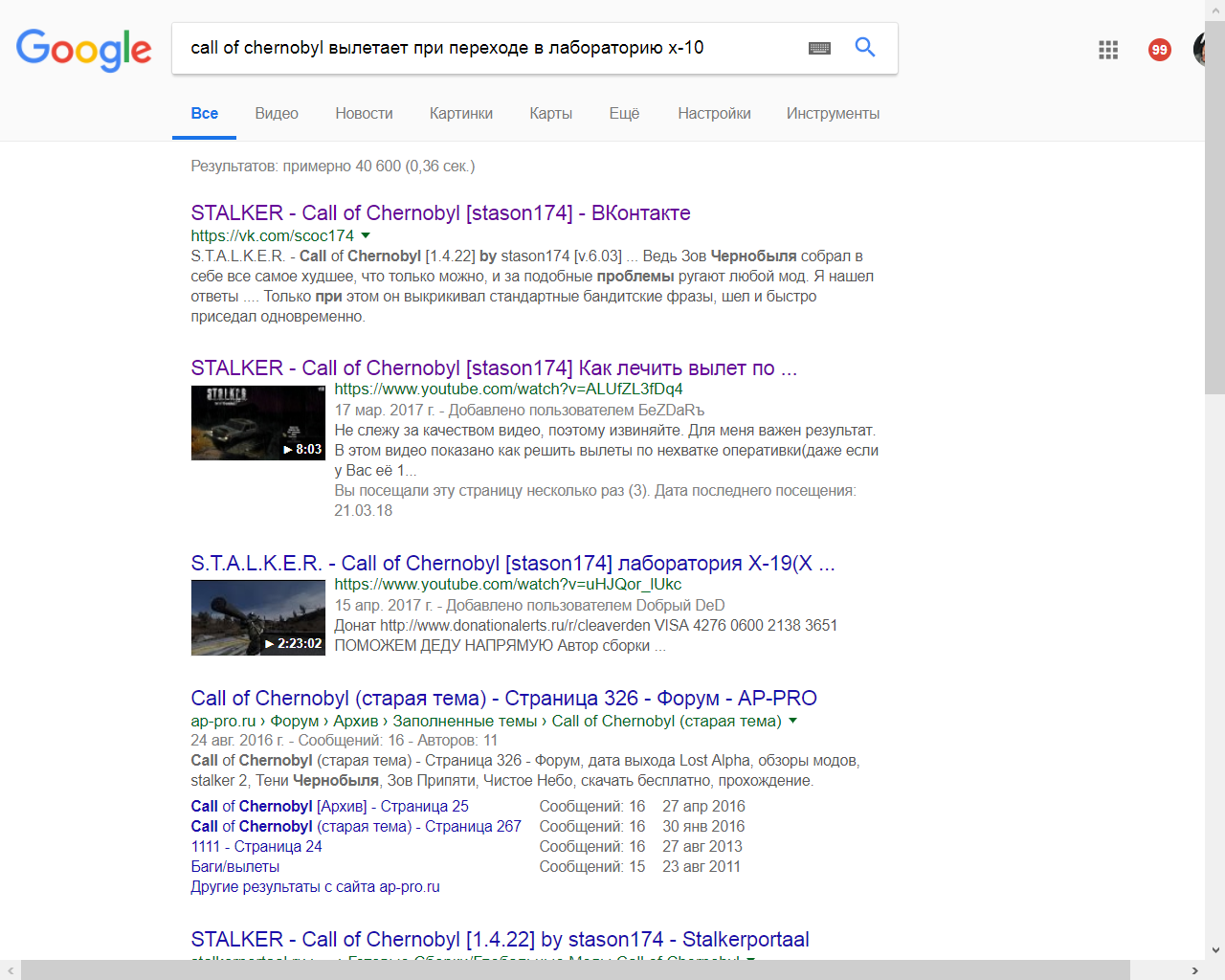Click the AP-PRO breadcrumb text 'ap-pro.ru › Форум › Архив'
The width and height of the screenshot is (1225, 980).
tap(284, 722)
